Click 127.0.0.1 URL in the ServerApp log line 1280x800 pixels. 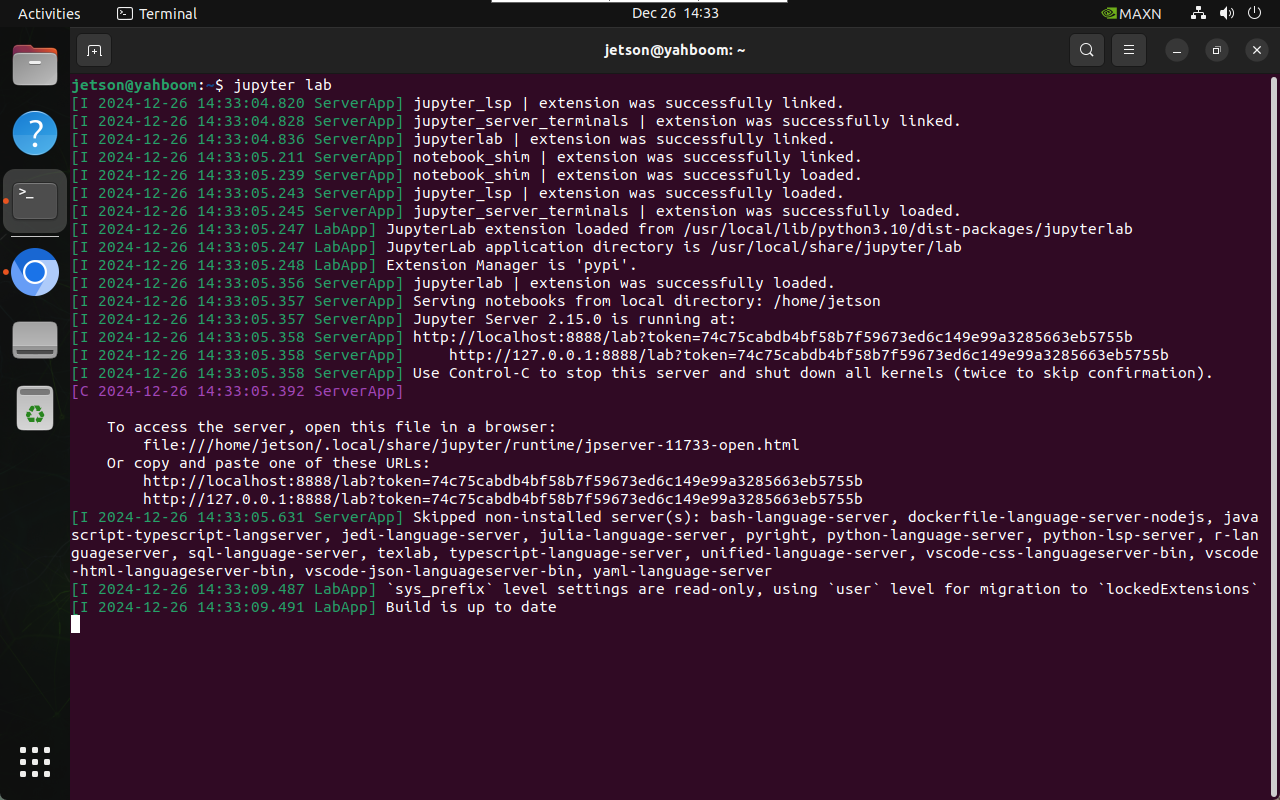pos(808,355)
